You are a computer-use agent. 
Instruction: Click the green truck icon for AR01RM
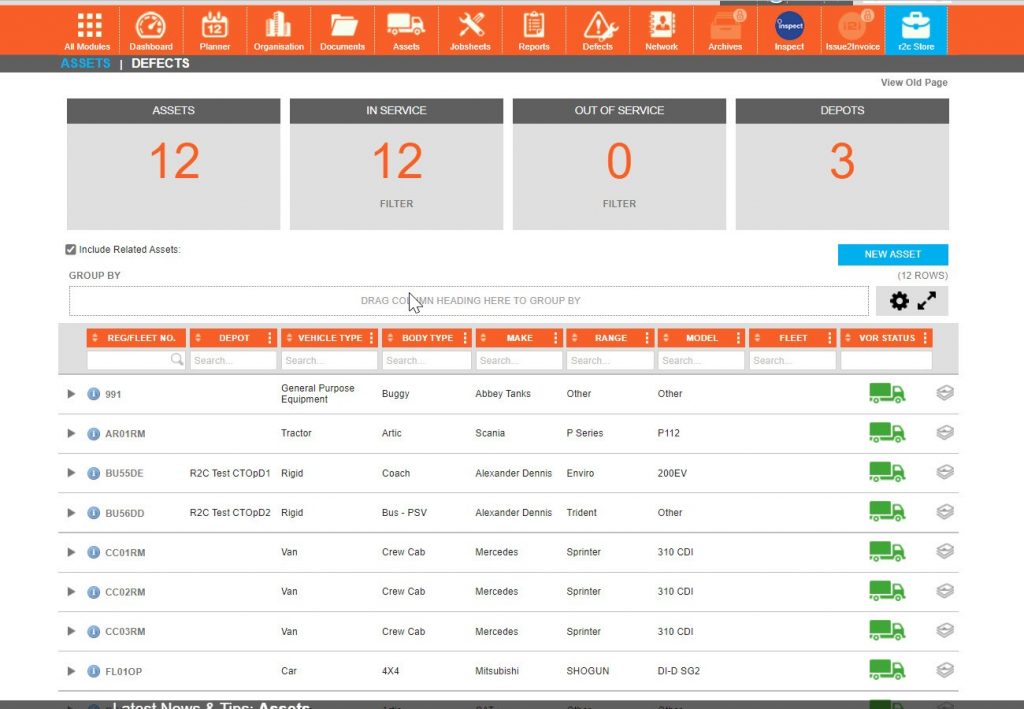pos(886,432)
